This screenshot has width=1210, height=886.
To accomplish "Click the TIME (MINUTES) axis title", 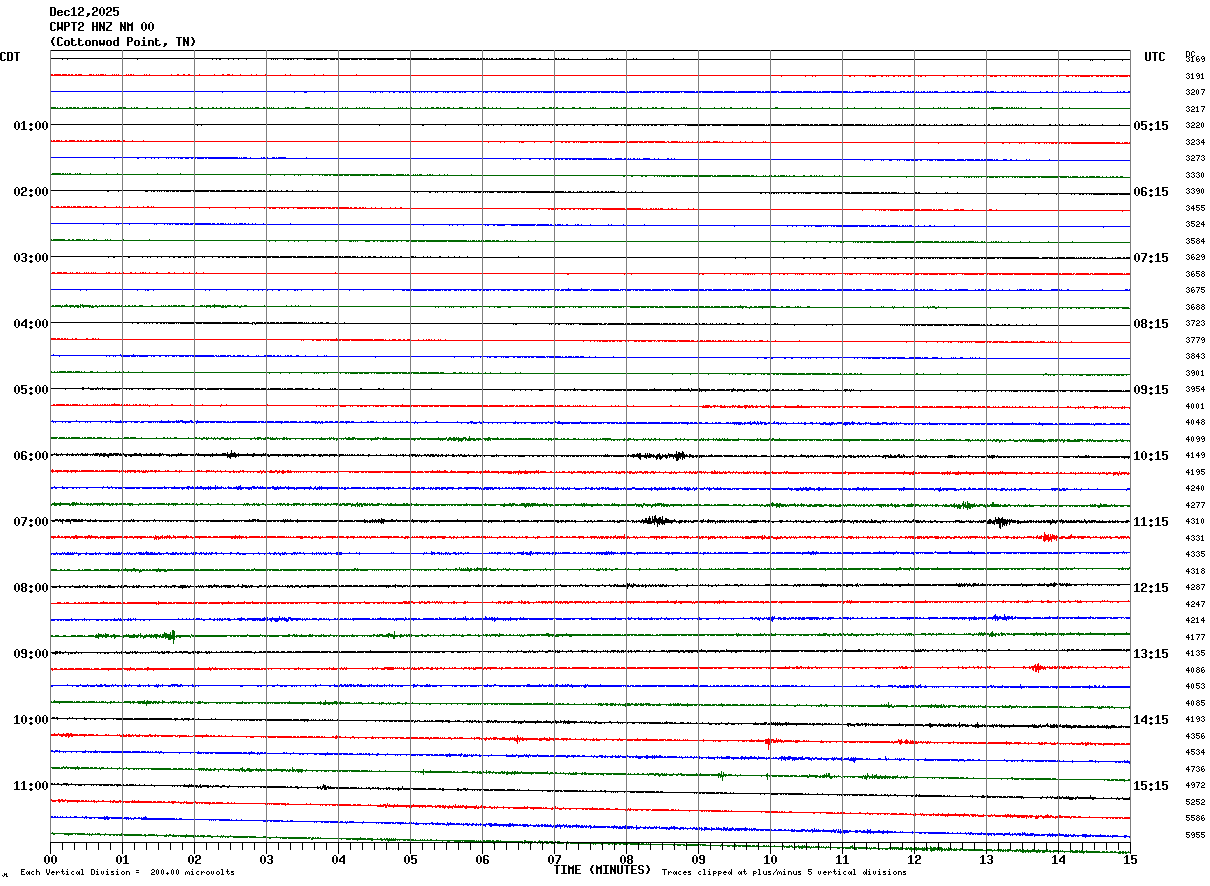I will (602, 870).
